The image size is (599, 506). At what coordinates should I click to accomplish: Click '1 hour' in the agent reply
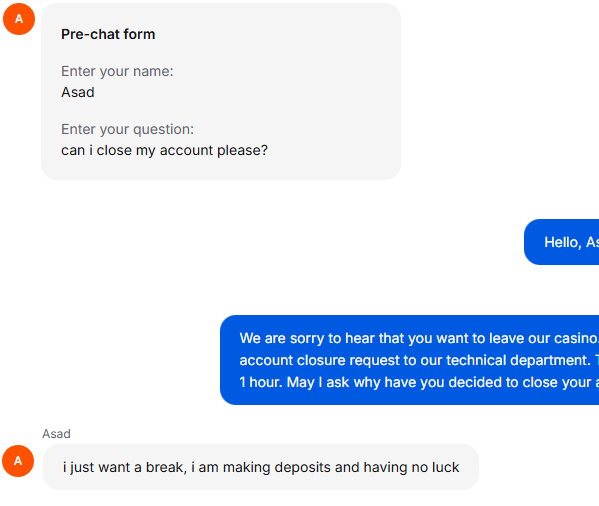[x=261, y=382]
